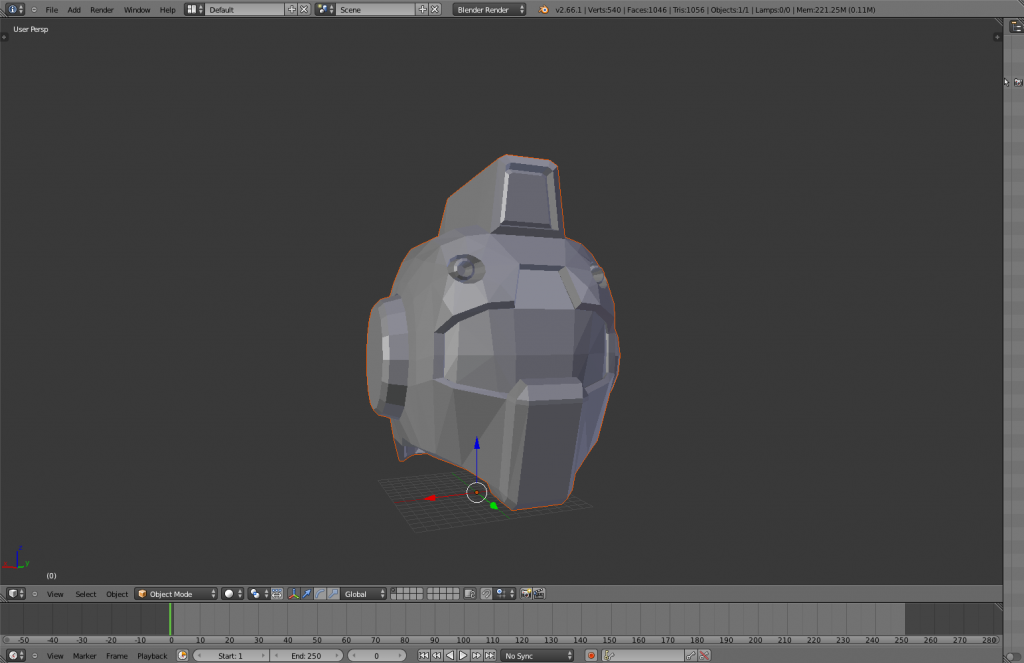
Task: Toggle automatic keyframe record button
Action: point(591,656)
